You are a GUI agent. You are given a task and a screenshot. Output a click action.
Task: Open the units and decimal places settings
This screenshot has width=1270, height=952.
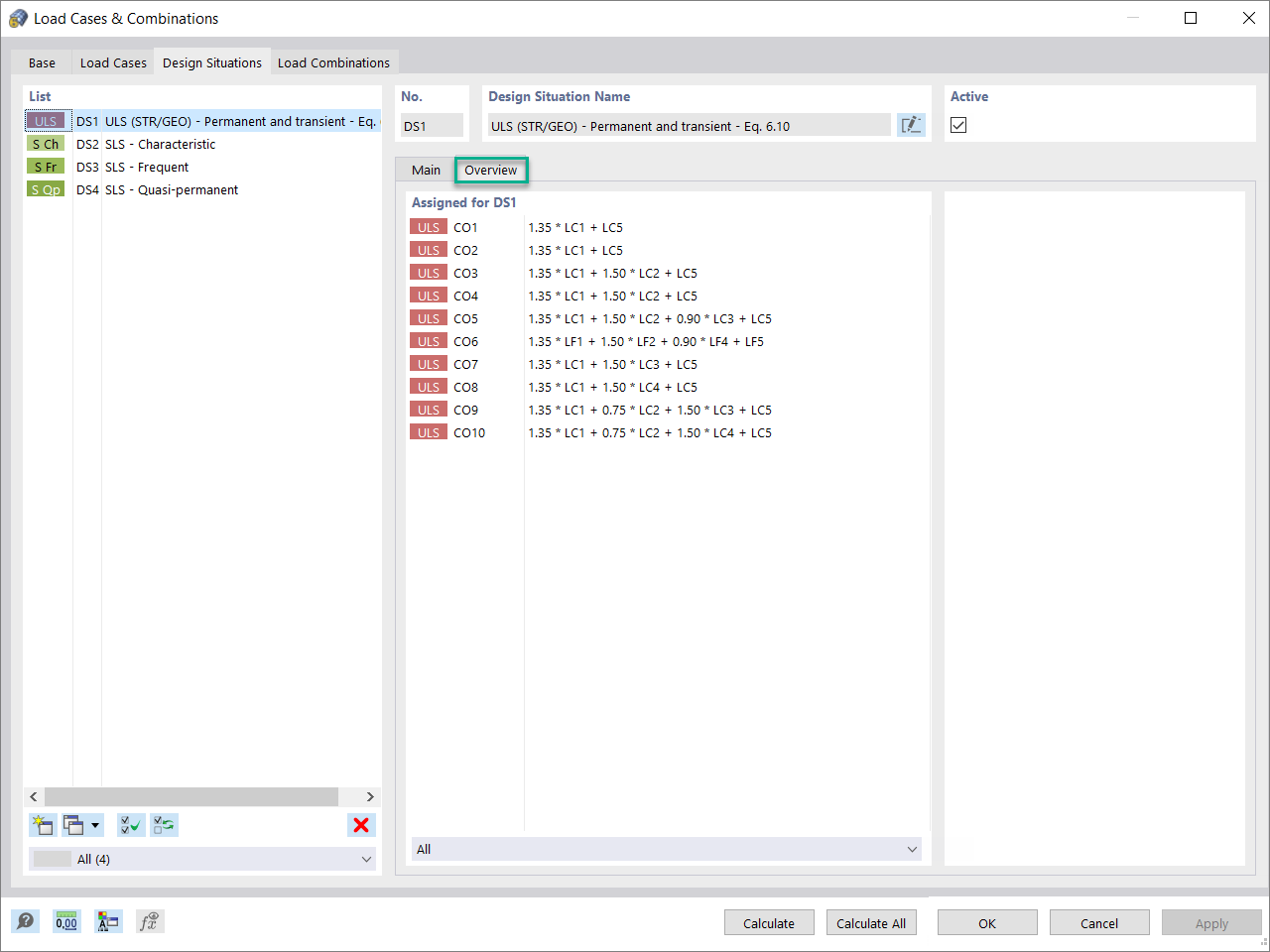coord(65,921)
